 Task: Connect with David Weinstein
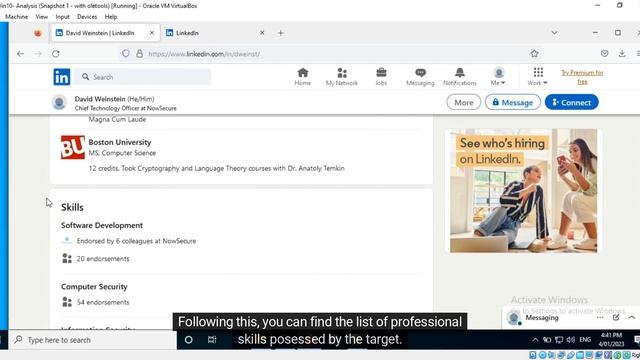click(571, 102)
